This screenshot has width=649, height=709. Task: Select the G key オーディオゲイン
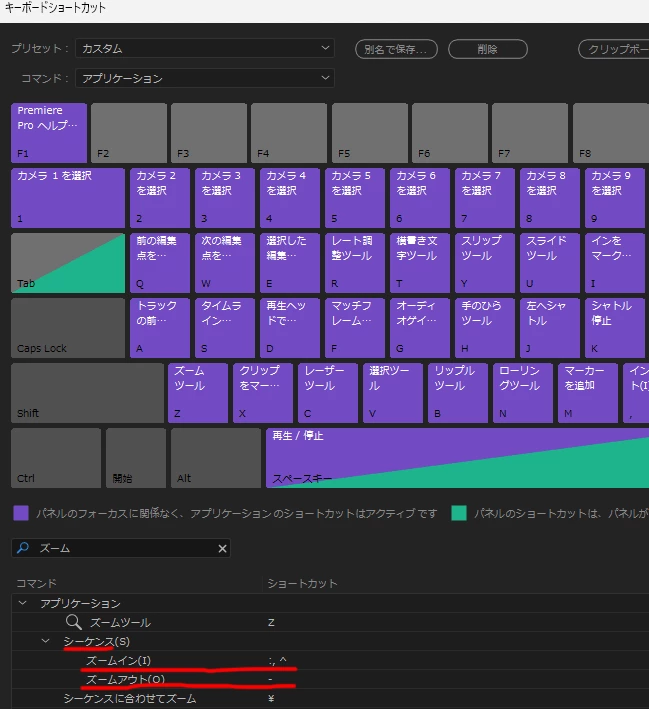pyautogui.click(x=420, y=328)
